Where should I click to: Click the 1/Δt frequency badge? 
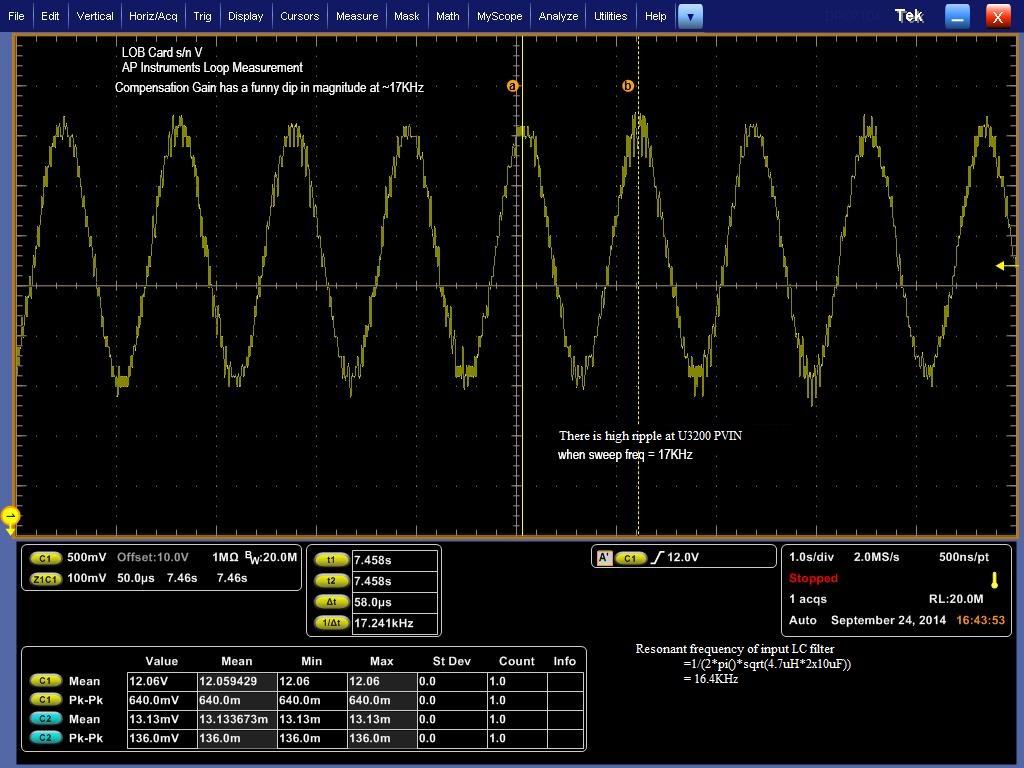[x=330, y=622]
